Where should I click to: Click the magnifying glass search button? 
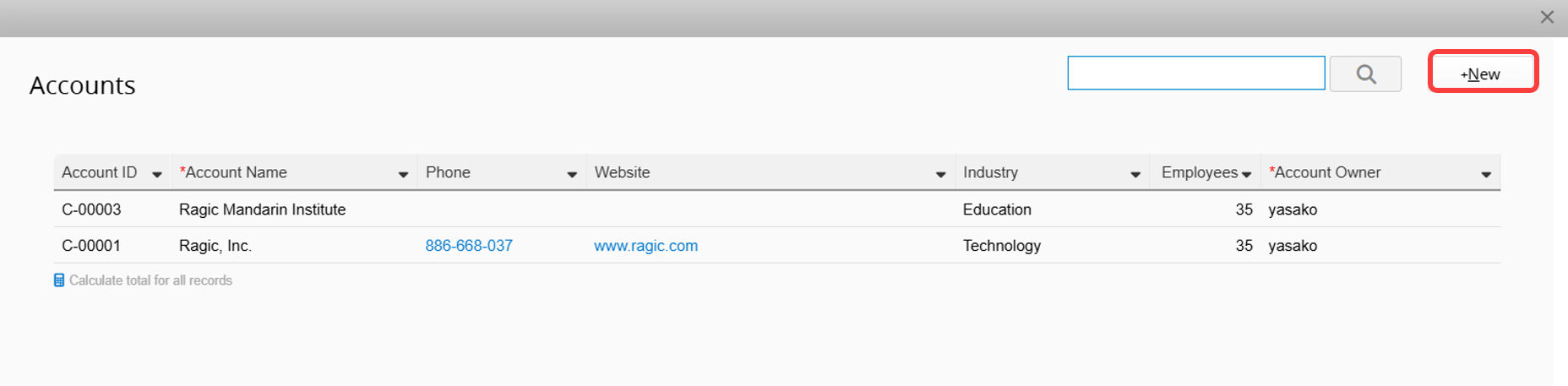(x=1365, y=73)
